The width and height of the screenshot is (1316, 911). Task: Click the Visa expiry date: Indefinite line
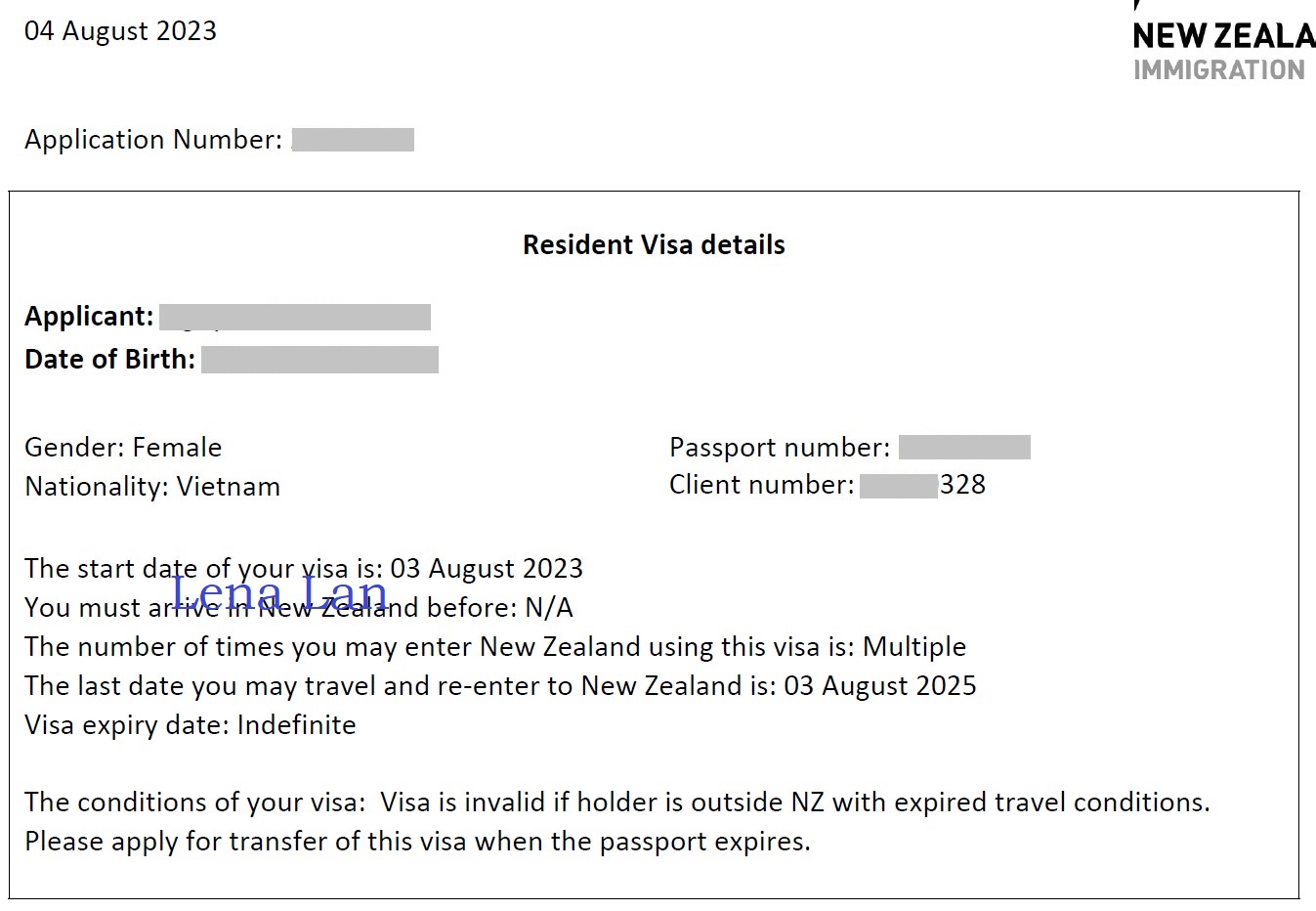(x=191, y=725)
